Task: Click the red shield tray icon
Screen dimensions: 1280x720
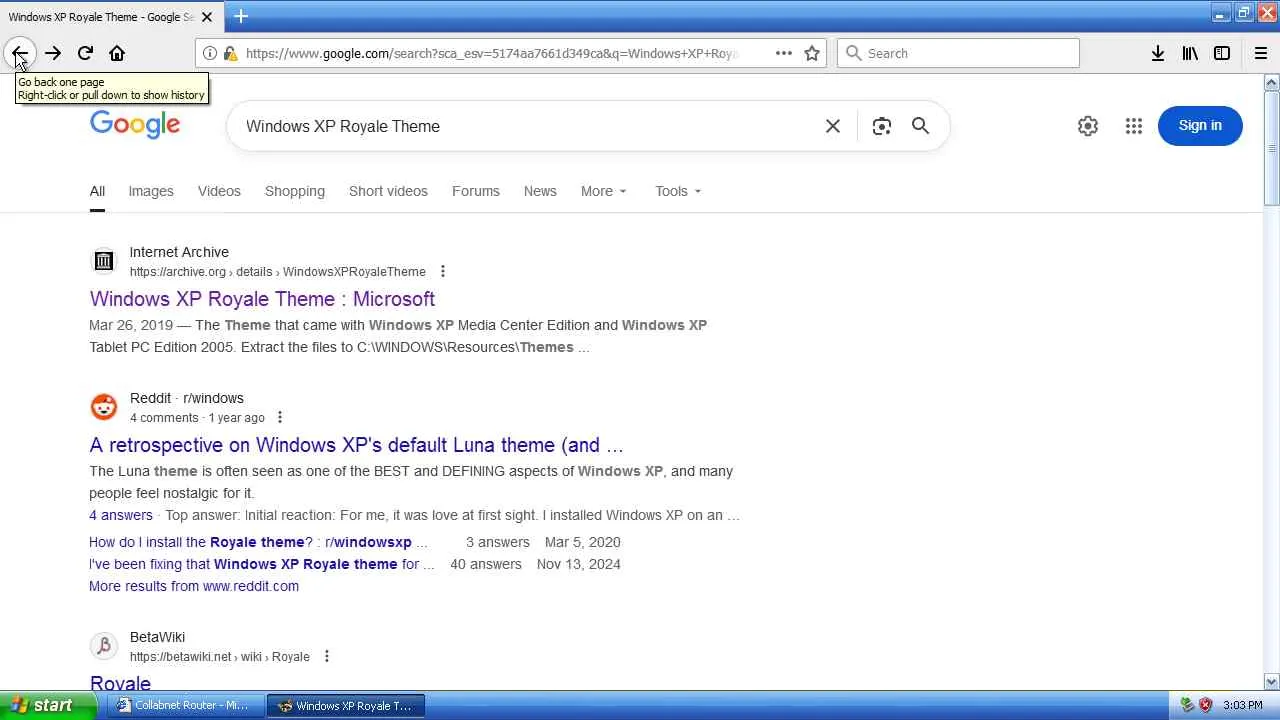Action: click(x=1206, y=705)
